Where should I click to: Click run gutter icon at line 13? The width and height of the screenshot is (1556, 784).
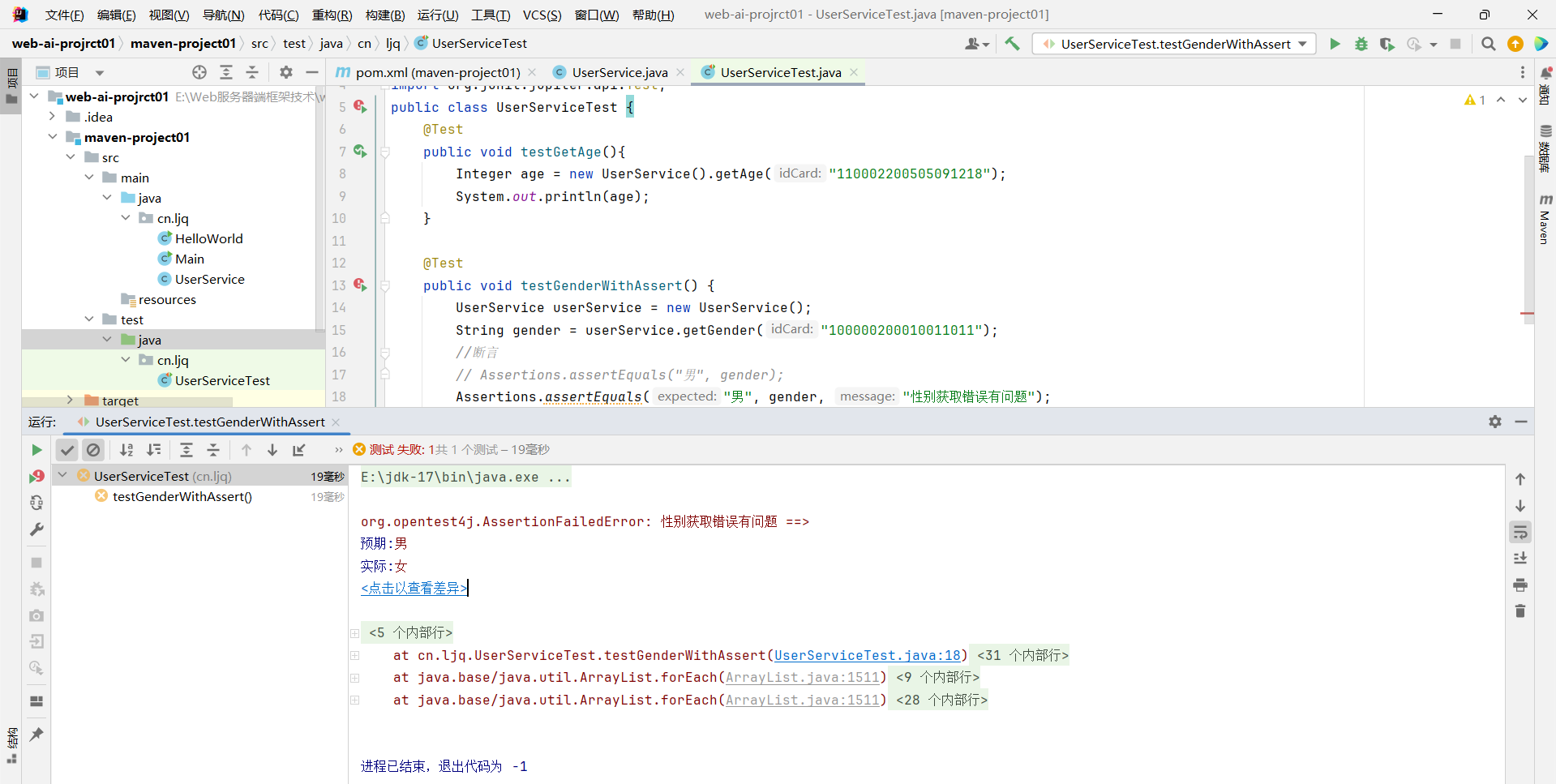[x=360, y=285]
